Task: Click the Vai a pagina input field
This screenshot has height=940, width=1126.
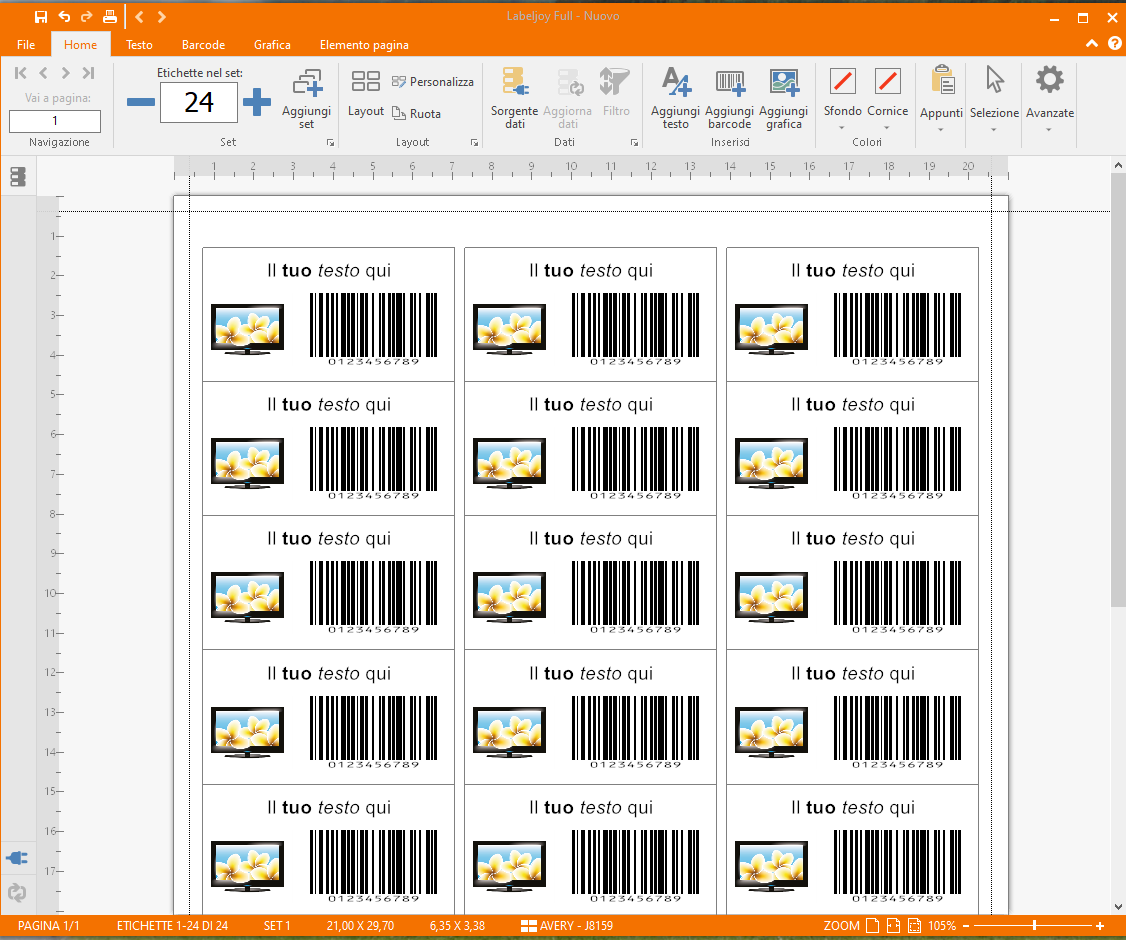Action: coord(55,121)
